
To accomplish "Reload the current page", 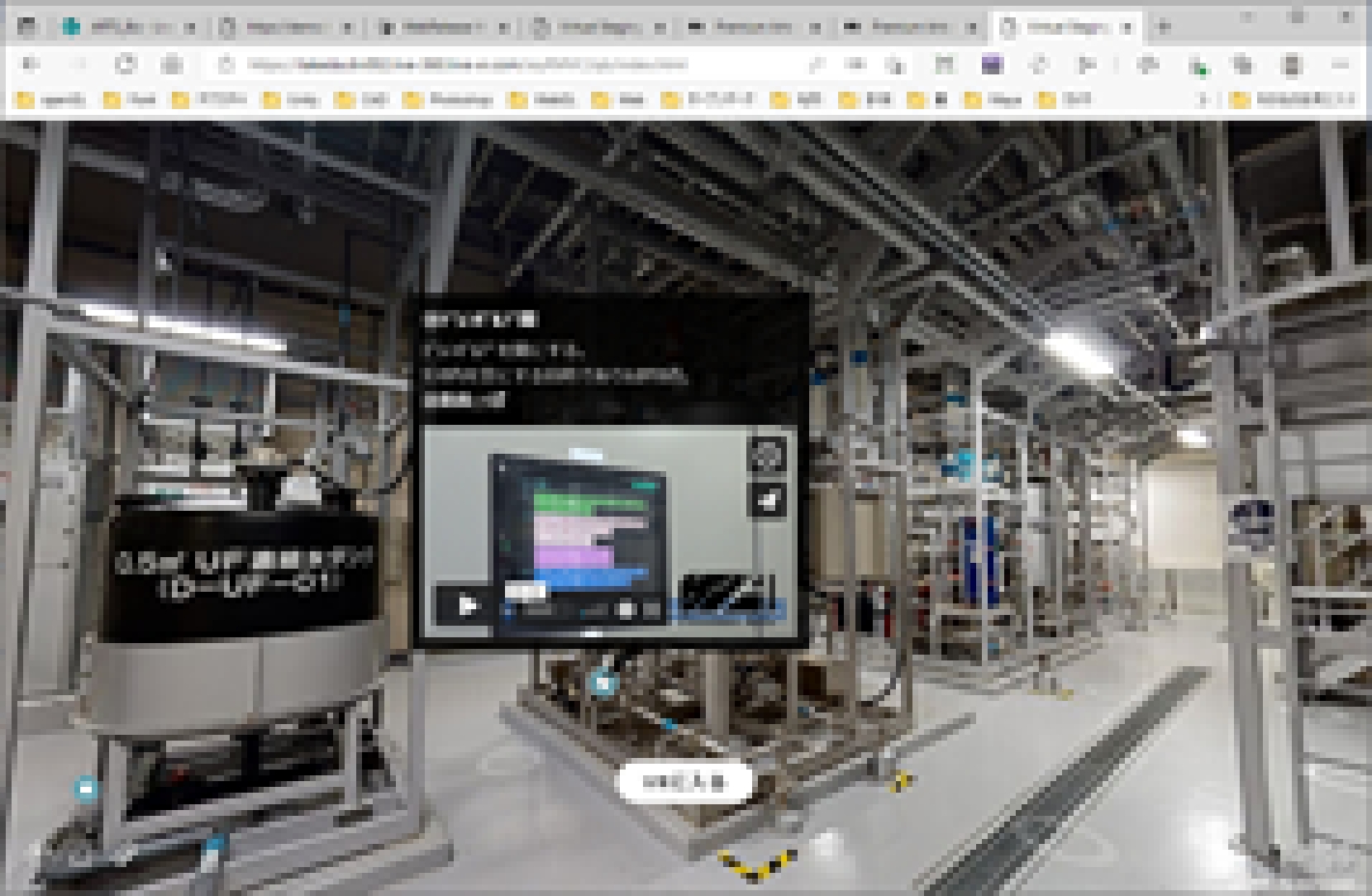I will coord(125,64).
